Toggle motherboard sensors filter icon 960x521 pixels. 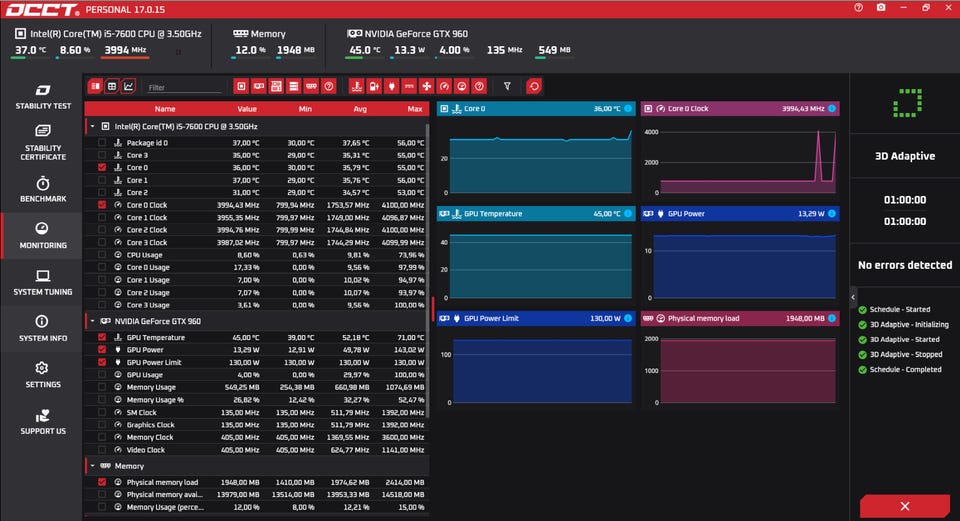276,86
